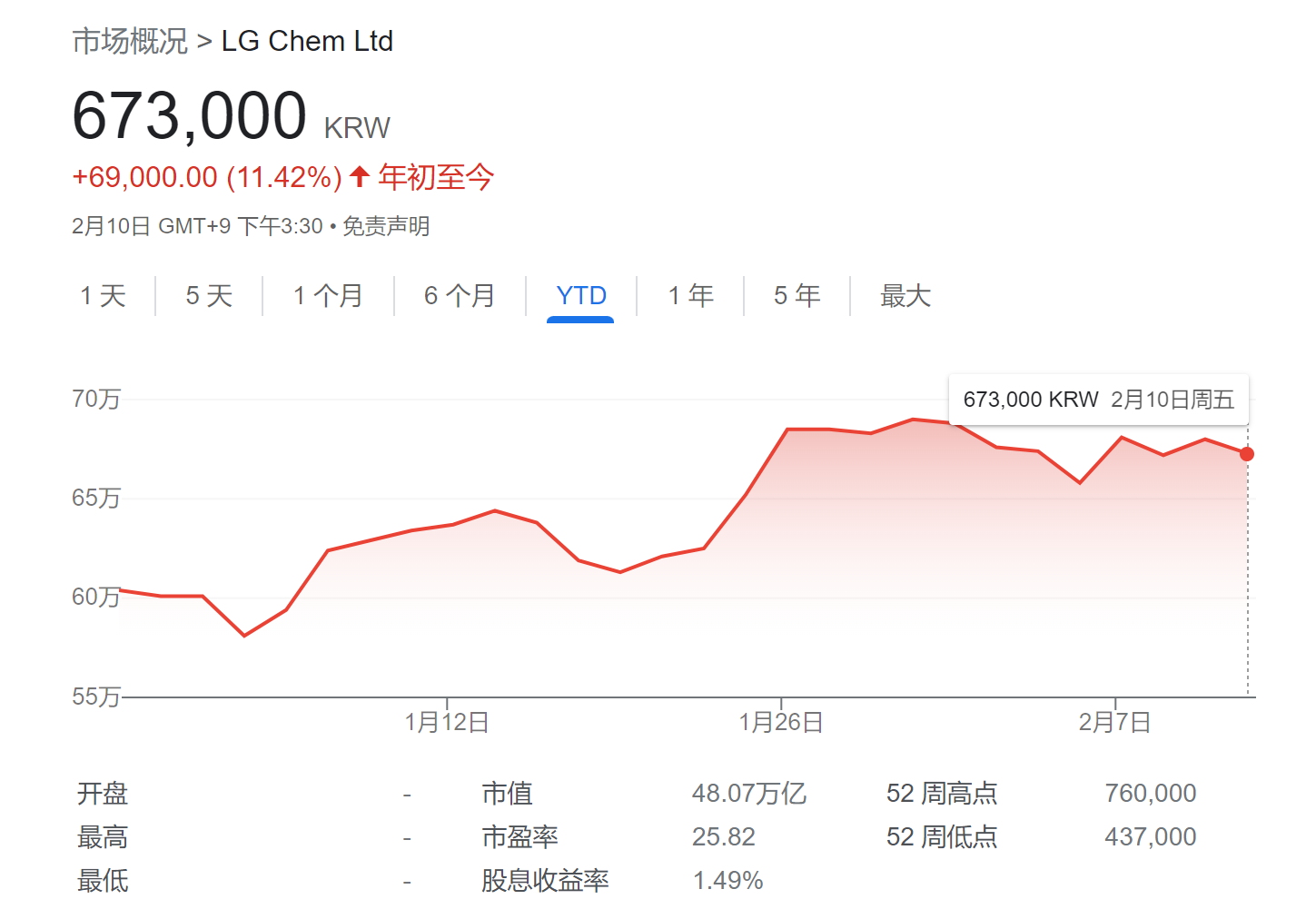The width and height of the screenshot is (1316, 919).
Task: Select the 1 天 time range tab
Action: 103,296
